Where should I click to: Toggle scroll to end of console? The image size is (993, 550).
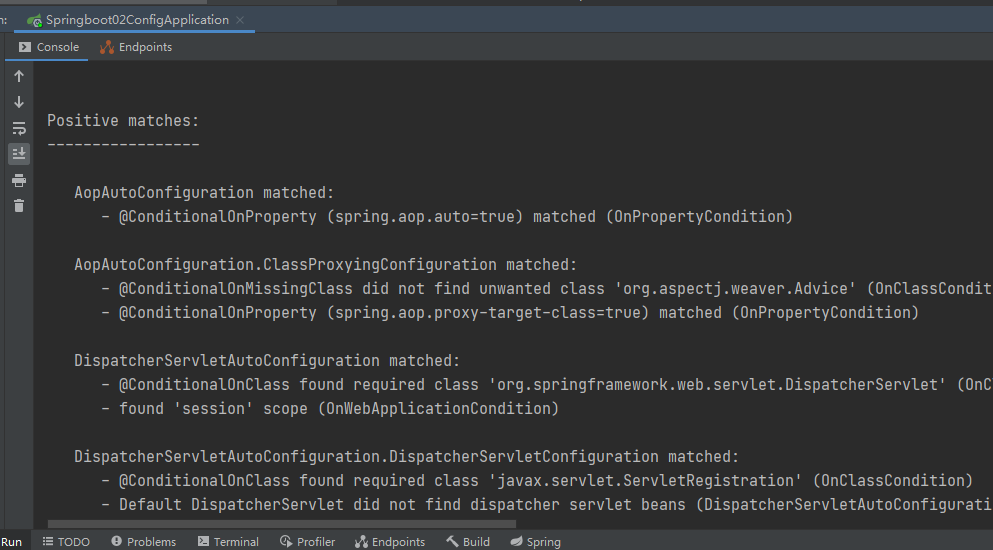[x=19, y=154]
